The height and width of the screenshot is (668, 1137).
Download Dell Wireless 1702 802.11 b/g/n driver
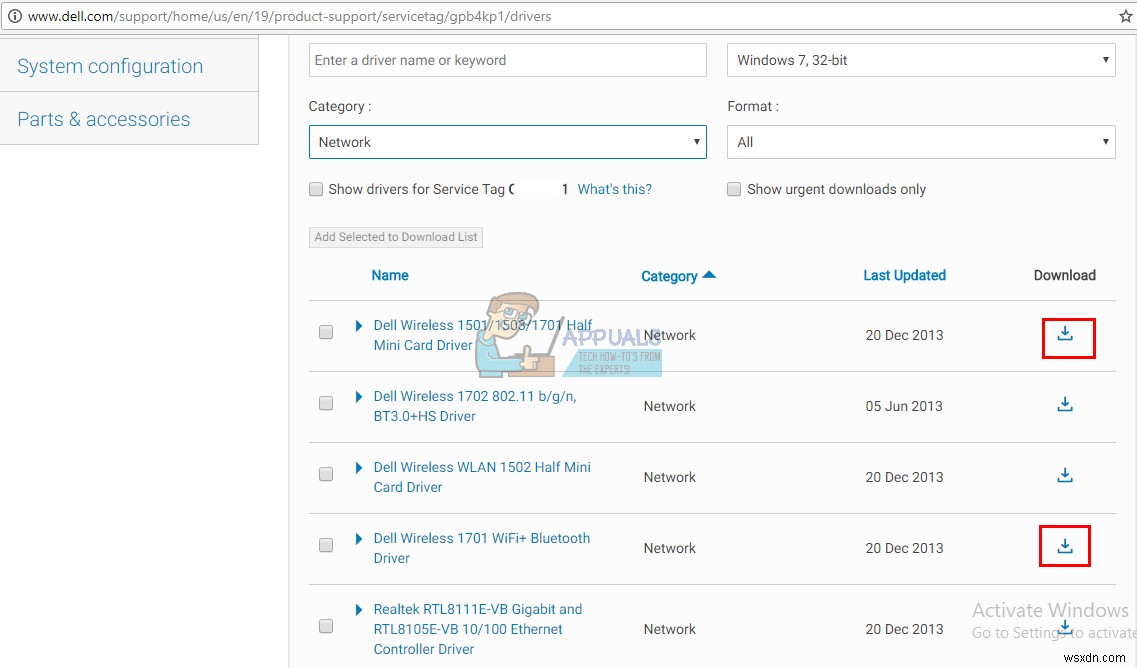click(x=1064, y=405)
